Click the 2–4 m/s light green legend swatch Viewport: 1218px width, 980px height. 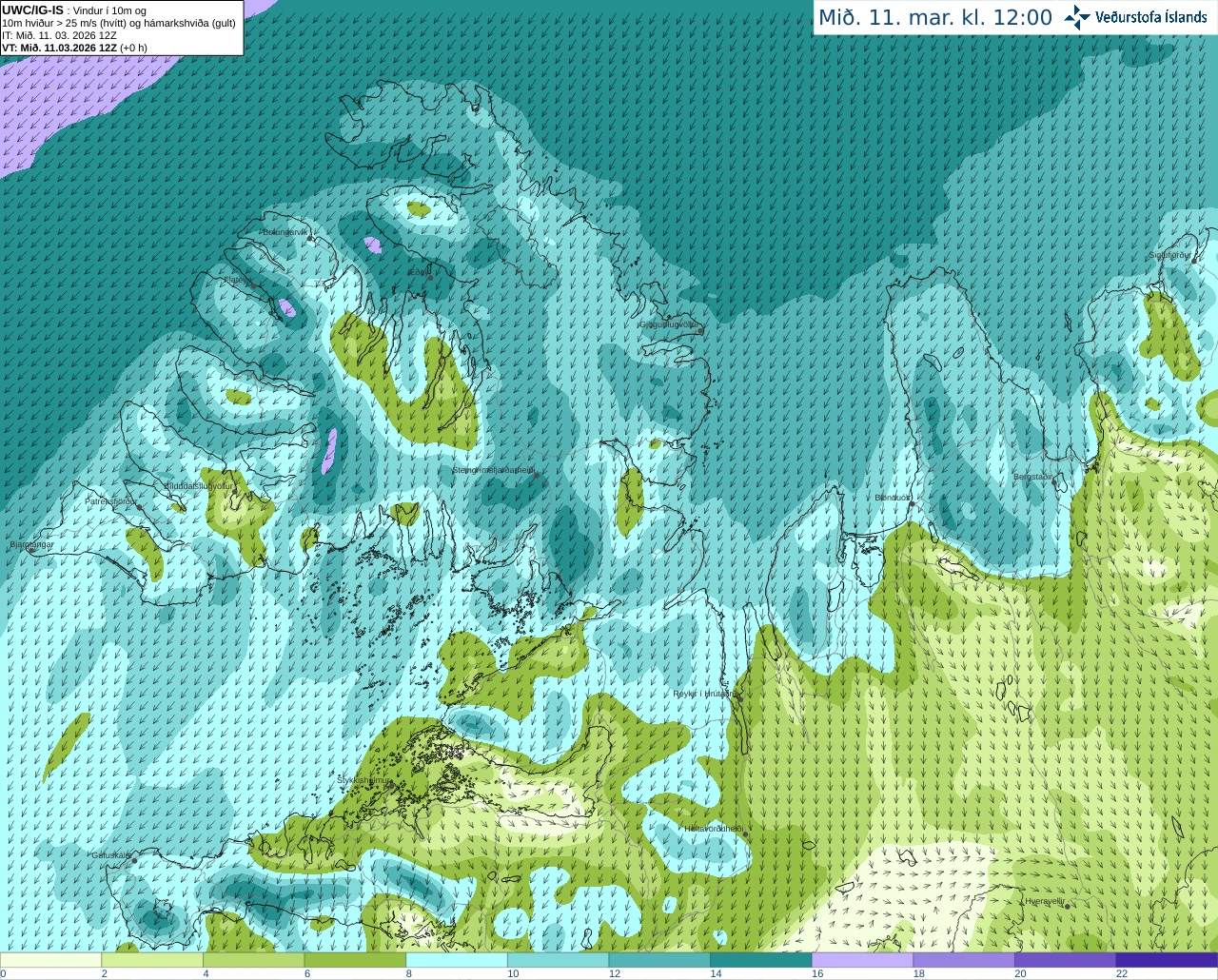152,960
